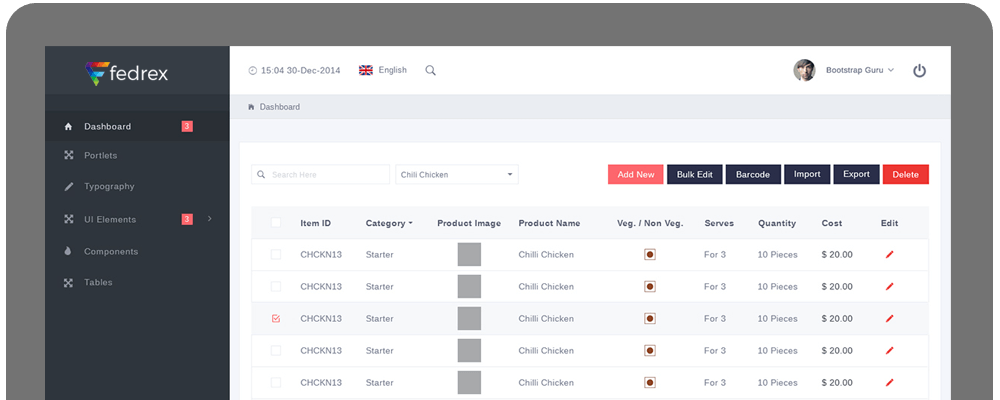This screenshot has width=1000, height=400.
Task: Expand UI Elements submenu chevron
Action: (210, 219)
